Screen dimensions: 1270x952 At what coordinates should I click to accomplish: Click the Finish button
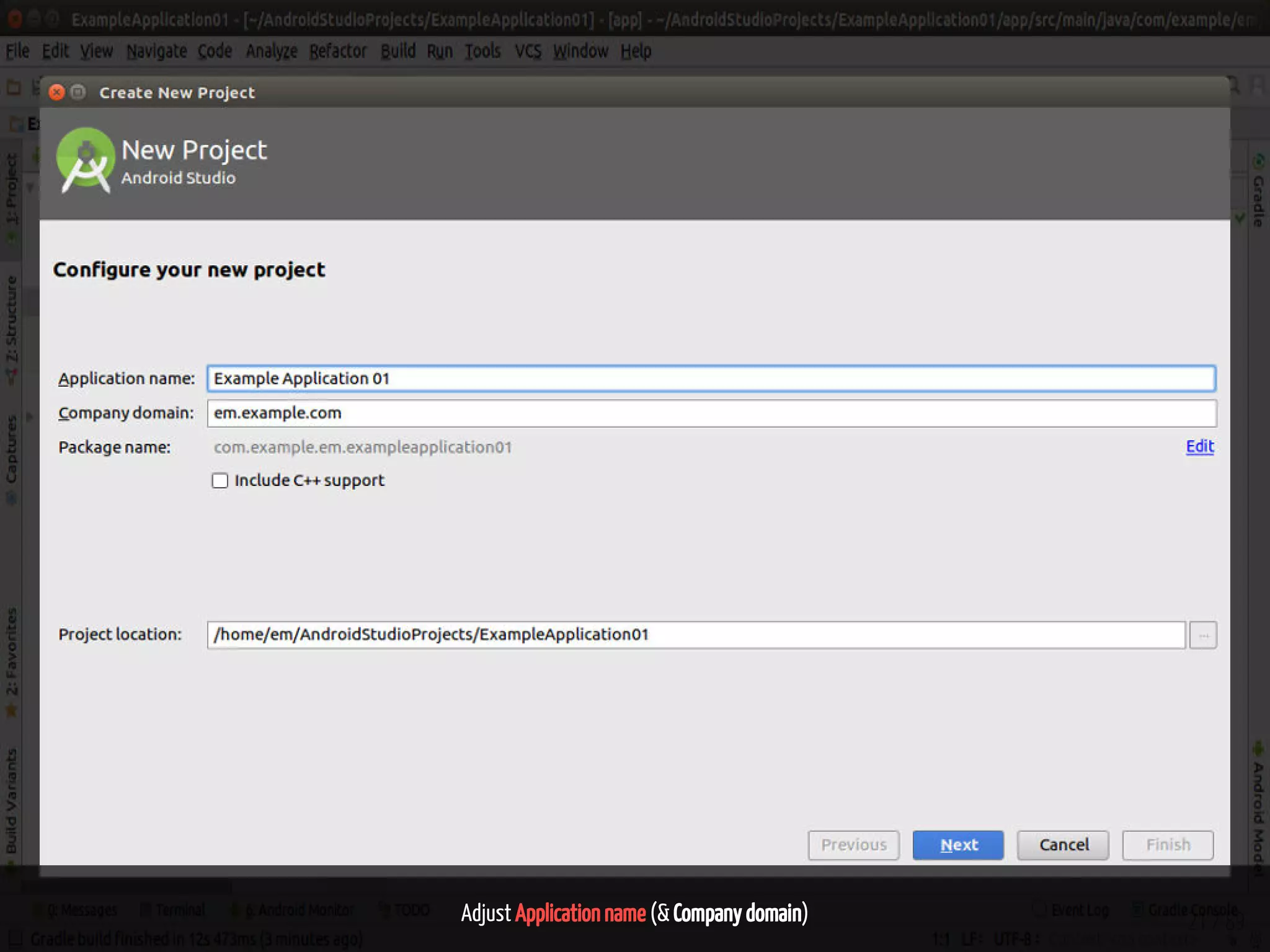1168,845
